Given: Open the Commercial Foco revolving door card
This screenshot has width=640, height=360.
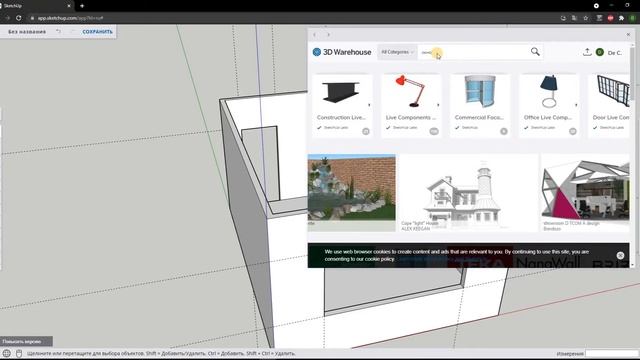Looking at the screenshot, I should pos(480,106).
